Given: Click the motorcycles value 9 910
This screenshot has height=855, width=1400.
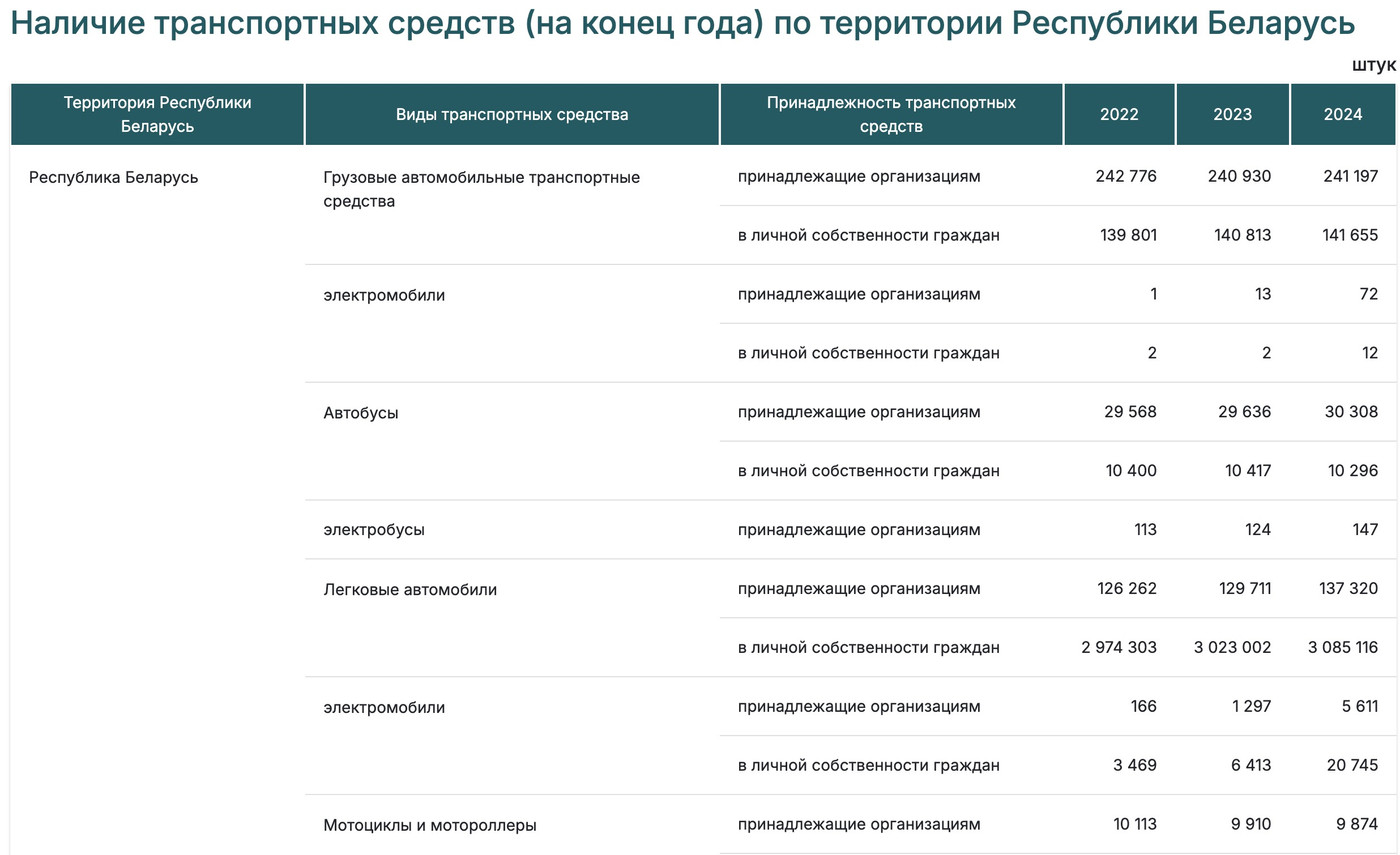Looking at the screenshot, I should (x=1251, y=824).
